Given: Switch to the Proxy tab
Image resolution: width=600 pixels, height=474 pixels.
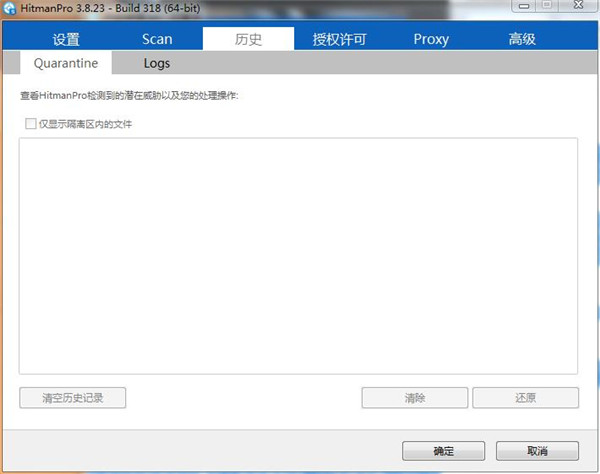Looking at the screenshot, I should (x=431, y=39).
